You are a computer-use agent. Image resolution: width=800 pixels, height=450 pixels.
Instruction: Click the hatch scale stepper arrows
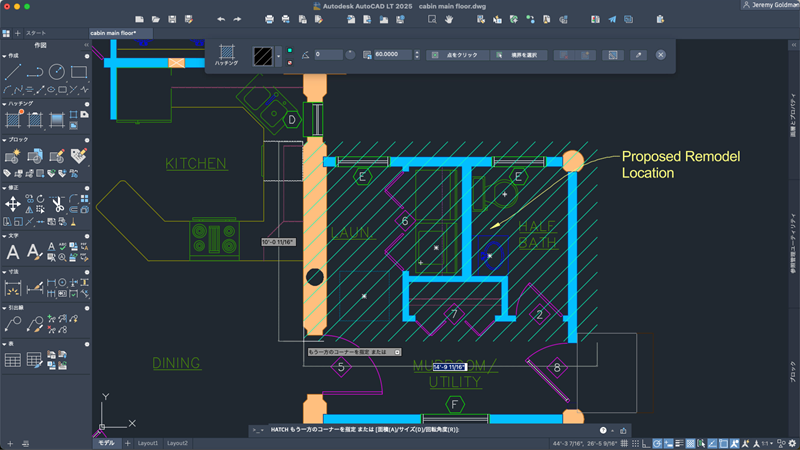click(417, 55)
